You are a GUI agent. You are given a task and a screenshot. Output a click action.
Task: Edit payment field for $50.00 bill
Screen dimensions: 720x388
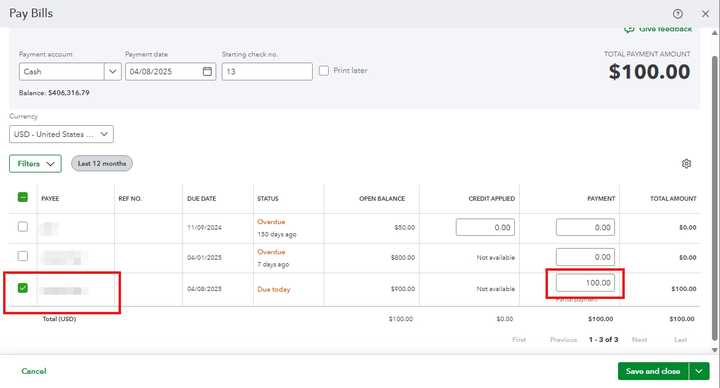click(x=585, y=227)
